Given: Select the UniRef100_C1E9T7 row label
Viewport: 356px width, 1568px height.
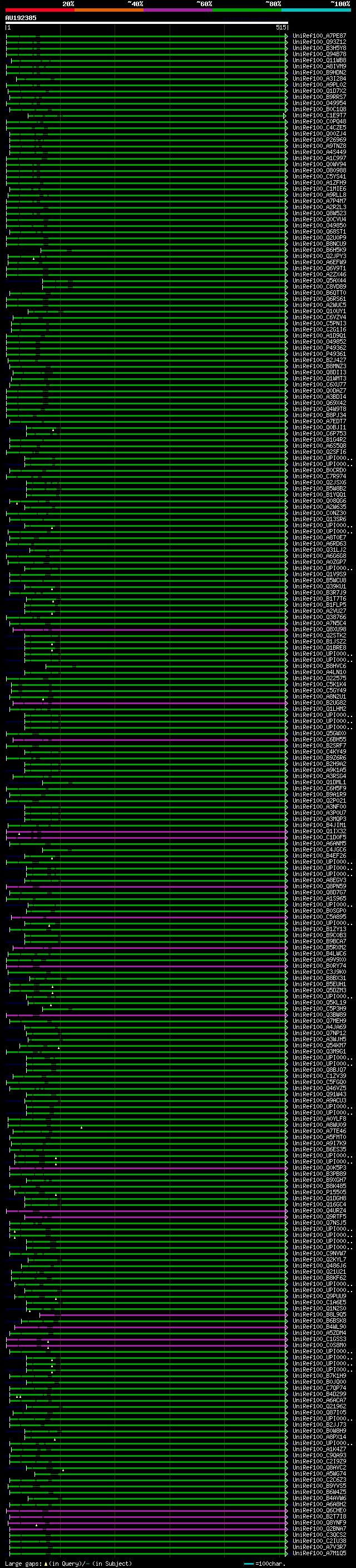Looking at the screenshot, I should [x=319, y=116].
